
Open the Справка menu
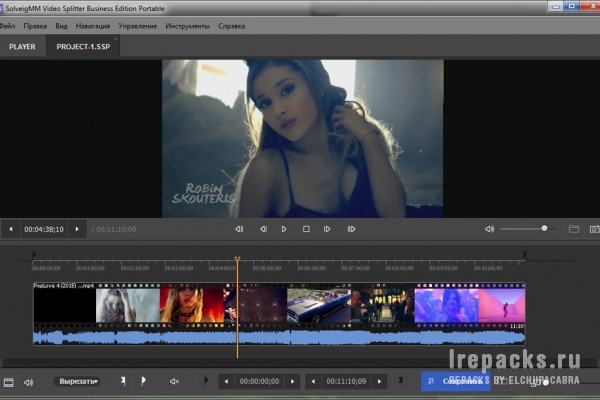[232, 26]
